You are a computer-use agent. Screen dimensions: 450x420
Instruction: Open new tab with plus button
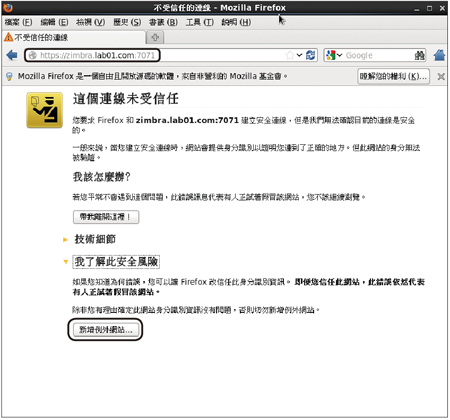point(155,37)
